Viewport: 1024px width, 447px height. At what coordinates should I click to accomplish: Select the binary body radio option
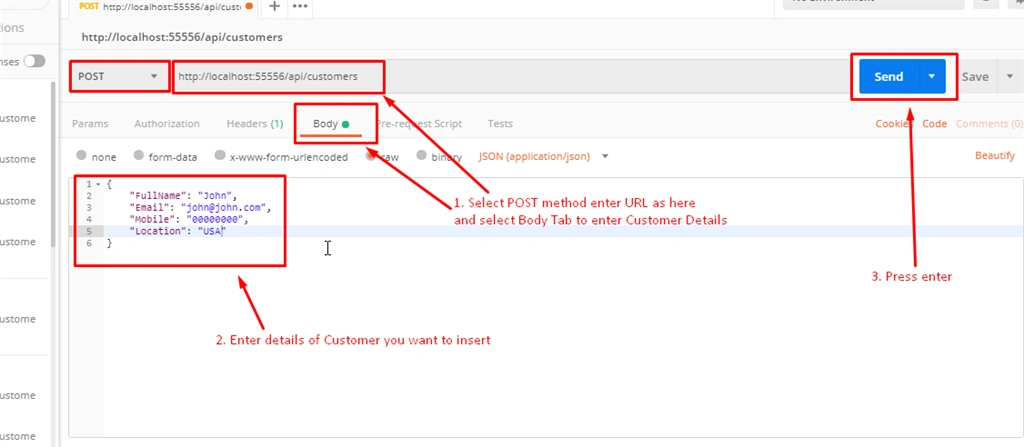(421, 156)
